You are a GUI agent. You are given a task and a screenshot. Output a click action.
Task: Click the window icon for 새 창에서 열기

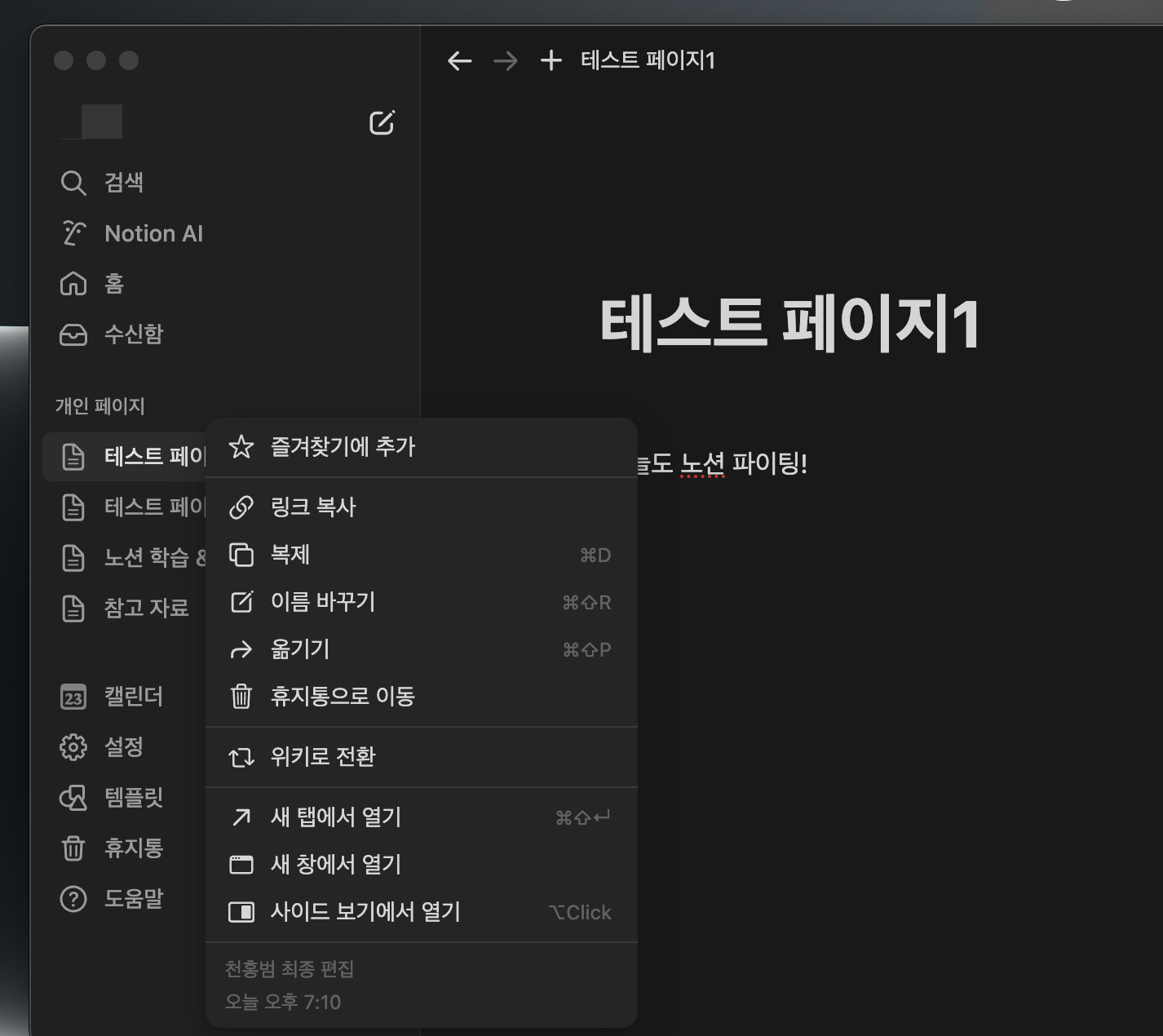tap(241, 865)
